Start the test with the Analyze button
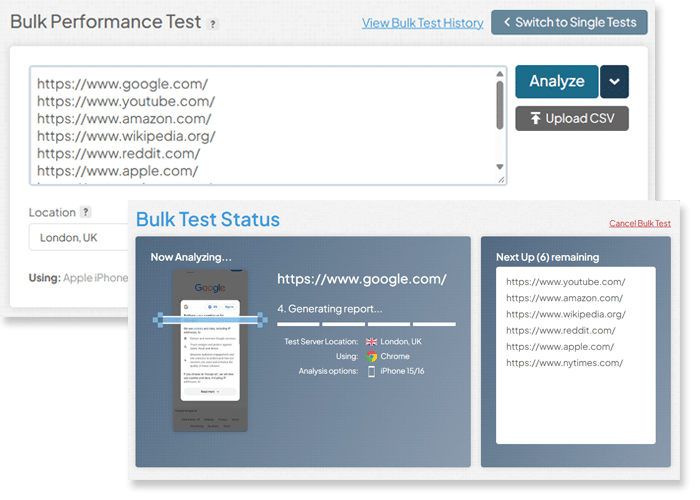 pos(557,82)
